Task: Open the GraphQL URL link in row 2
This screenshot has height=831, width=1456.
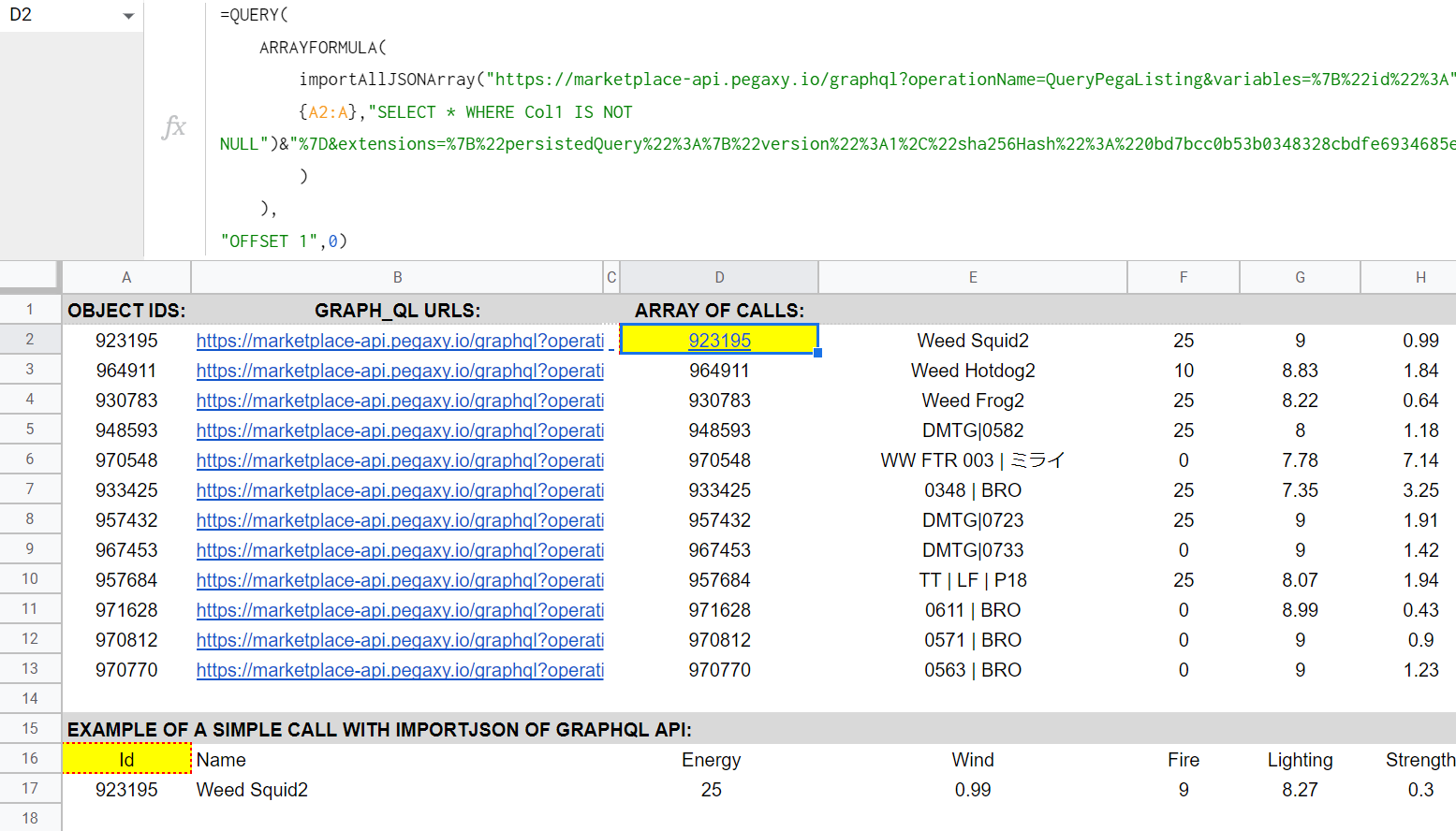Action: [400, 341]
